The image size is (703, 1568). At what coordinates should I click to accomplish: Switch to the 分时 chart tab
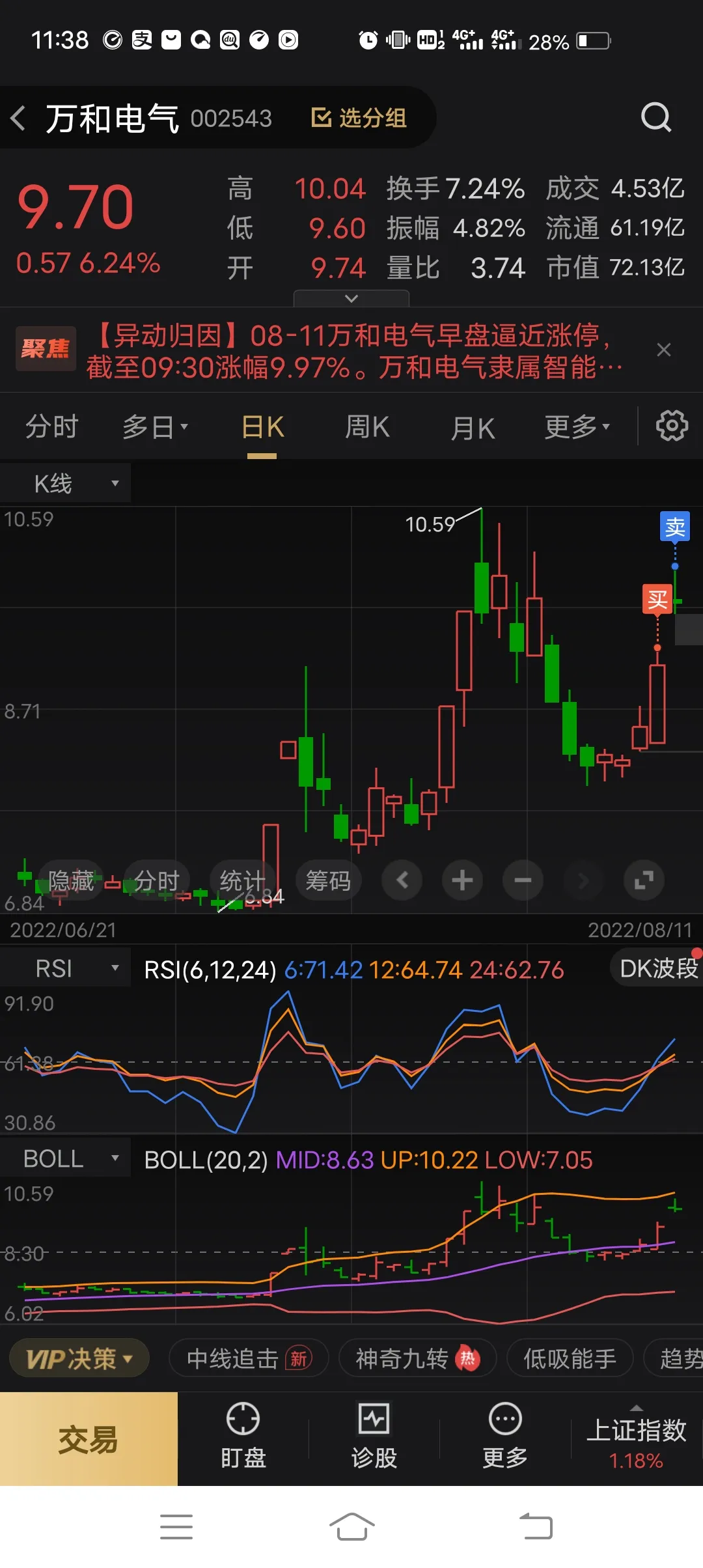(52, 427)
